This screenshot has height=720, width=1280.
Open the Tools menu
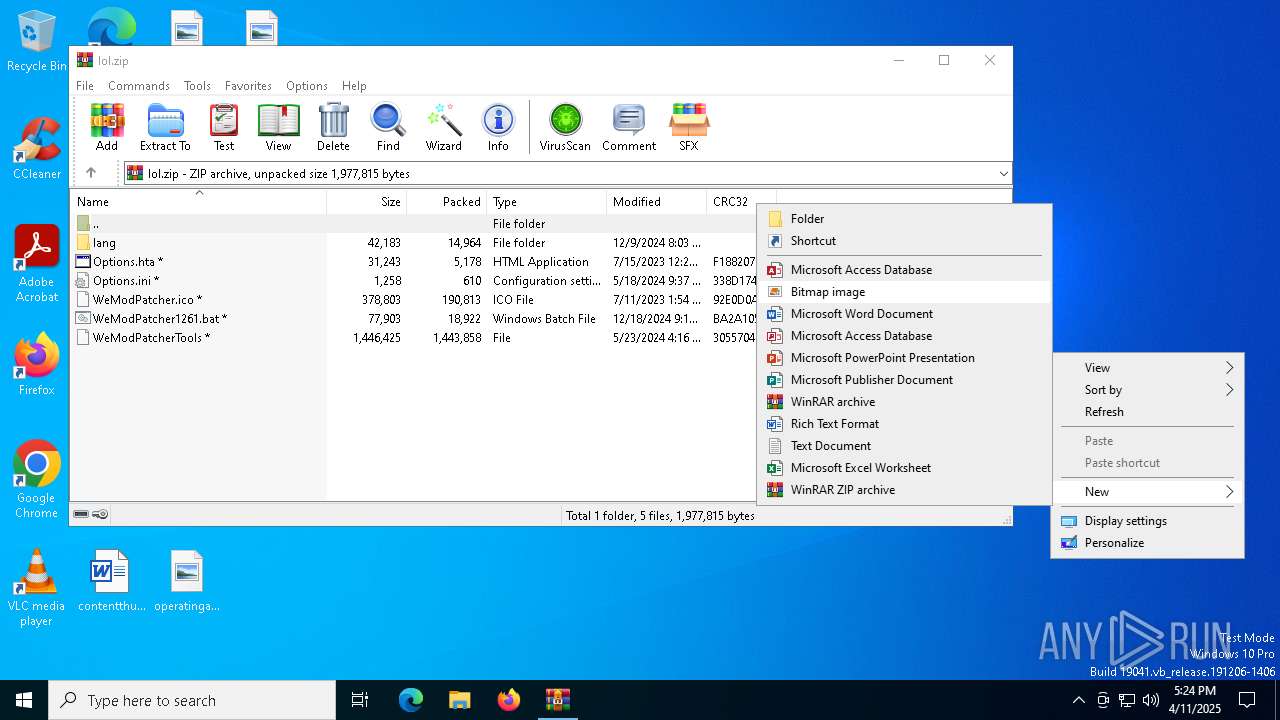(197, 86)
